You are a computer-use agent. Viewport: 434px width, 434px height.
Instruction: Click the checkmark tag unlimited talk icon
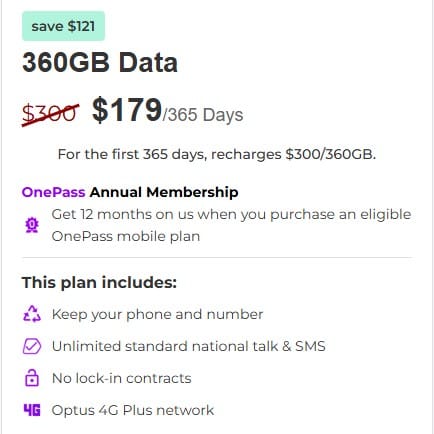coord(32,346)
